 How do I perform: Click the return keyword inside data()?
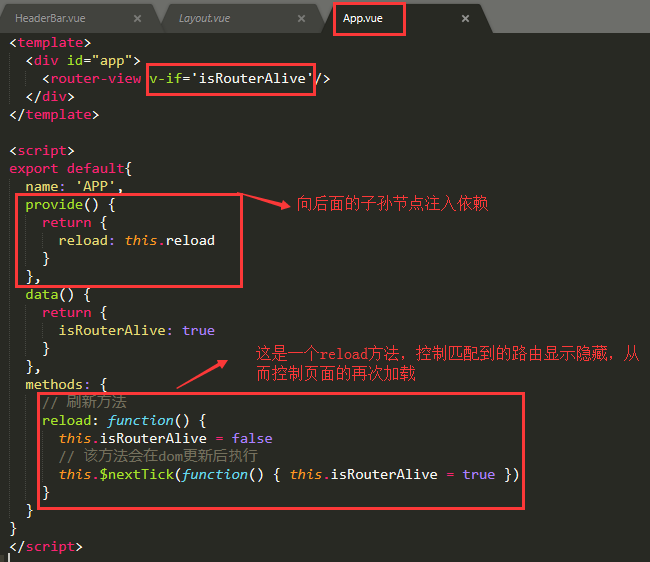67,313
